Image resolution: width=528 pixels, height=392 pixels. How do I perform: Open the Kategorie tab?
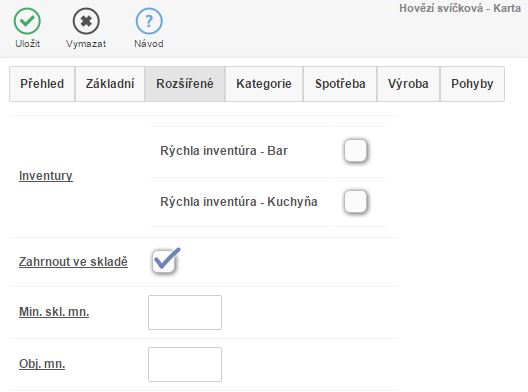pos(264,84)
